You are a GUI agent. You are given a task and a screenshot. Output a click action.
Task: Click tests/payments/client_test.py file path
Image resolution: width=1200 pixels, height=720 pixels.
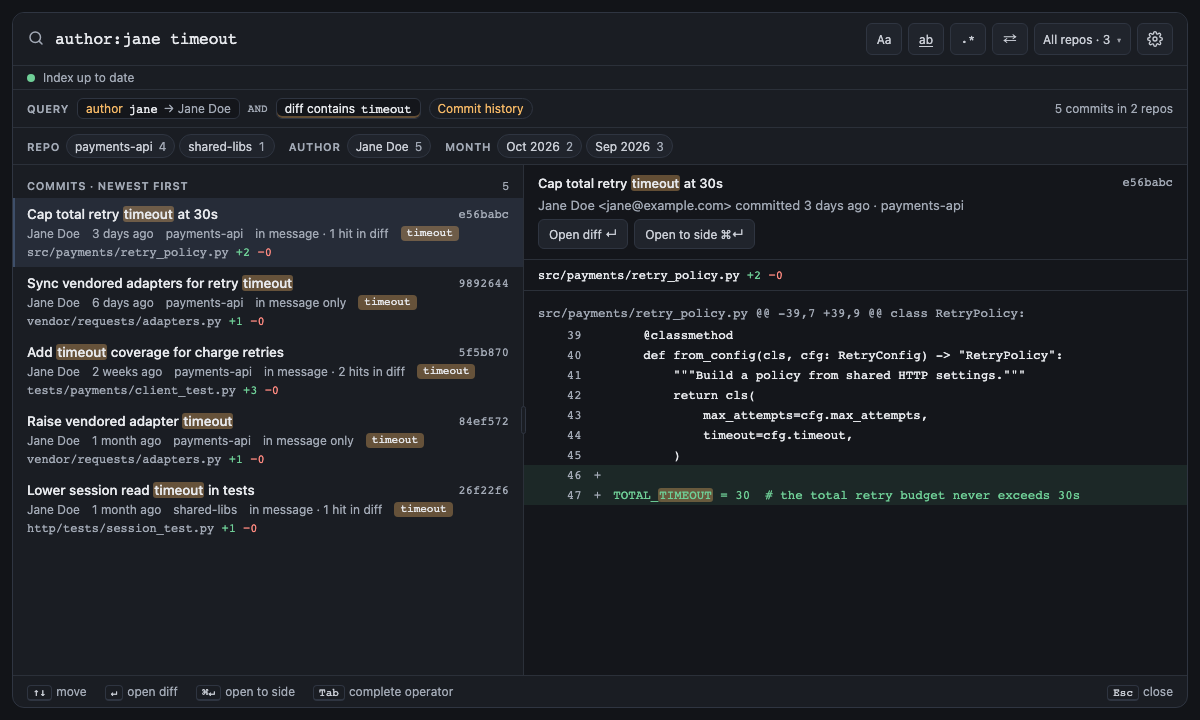point(131,391)
